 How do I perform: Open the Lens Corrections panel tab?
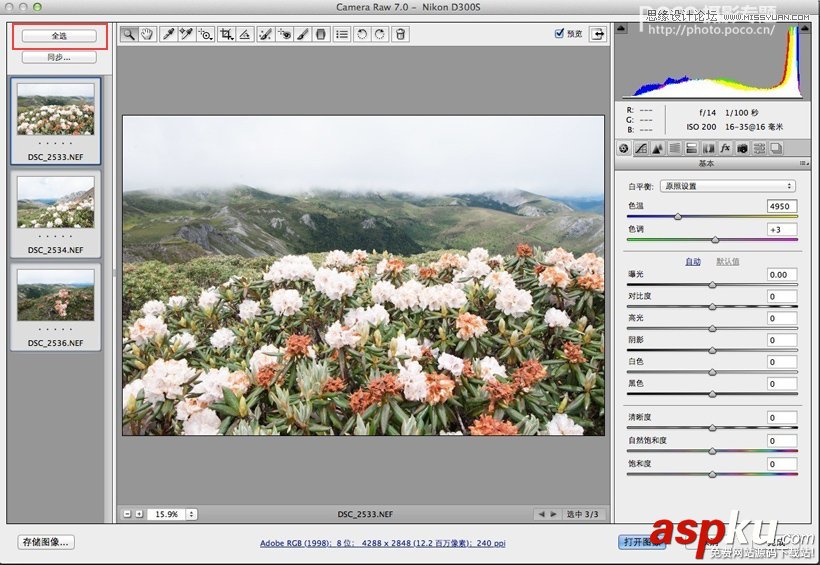(x=709, y=149)
